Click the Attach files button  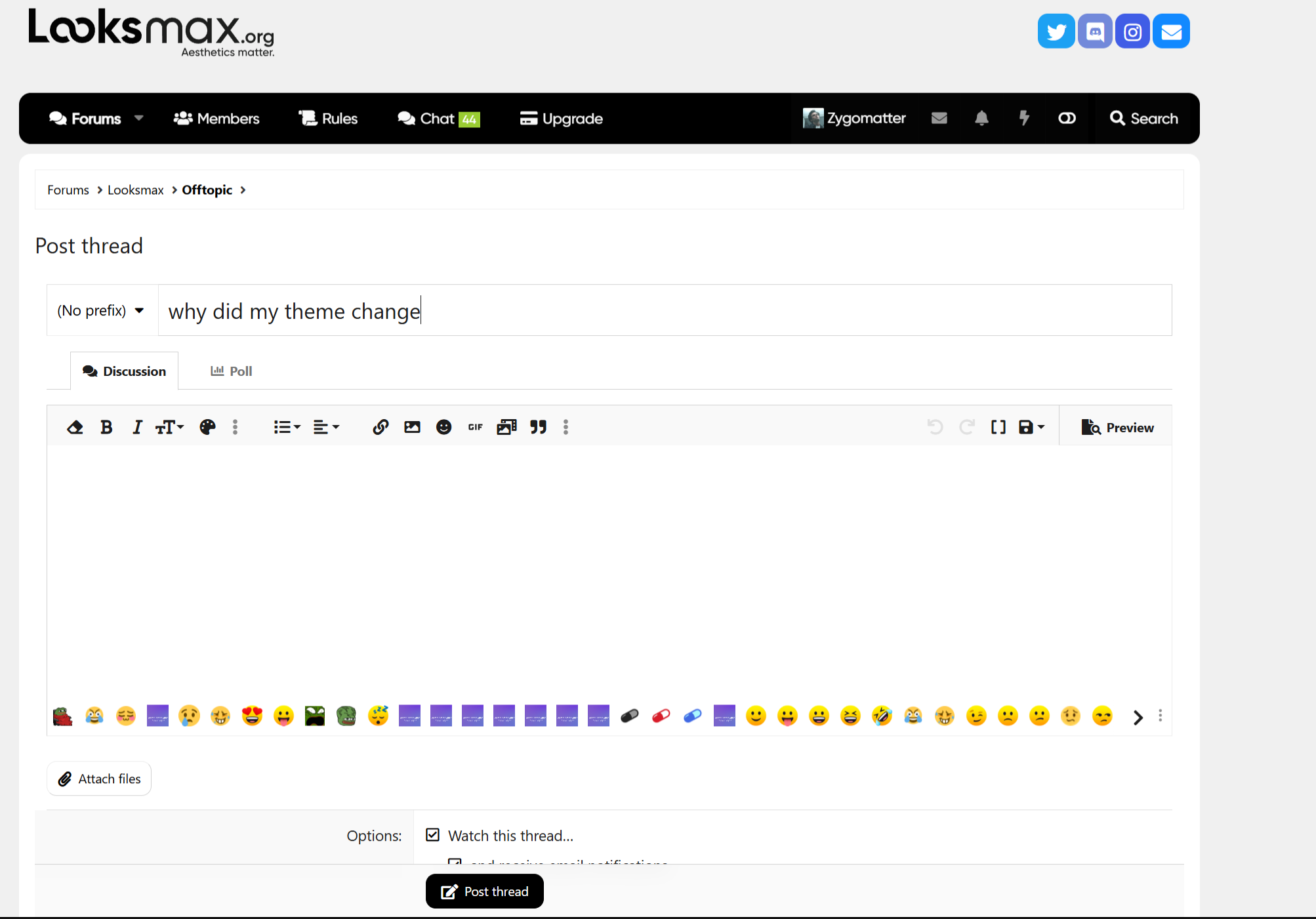(x=99, y=779)
